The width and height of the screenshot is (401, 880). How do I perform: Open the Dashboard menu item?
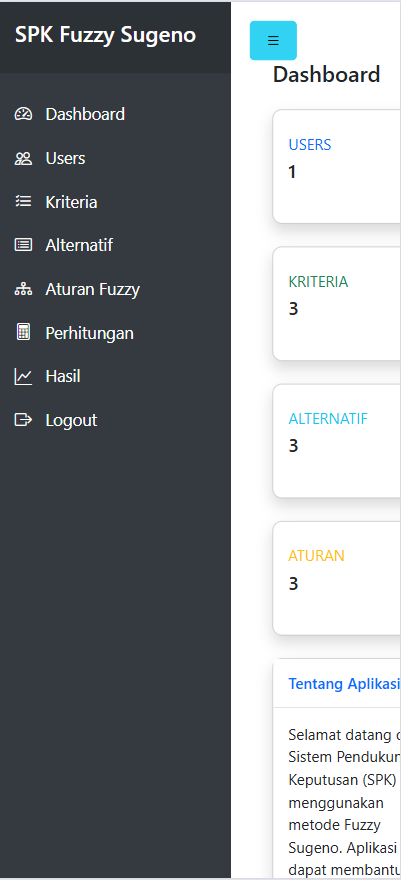click(x=116, y=114)
